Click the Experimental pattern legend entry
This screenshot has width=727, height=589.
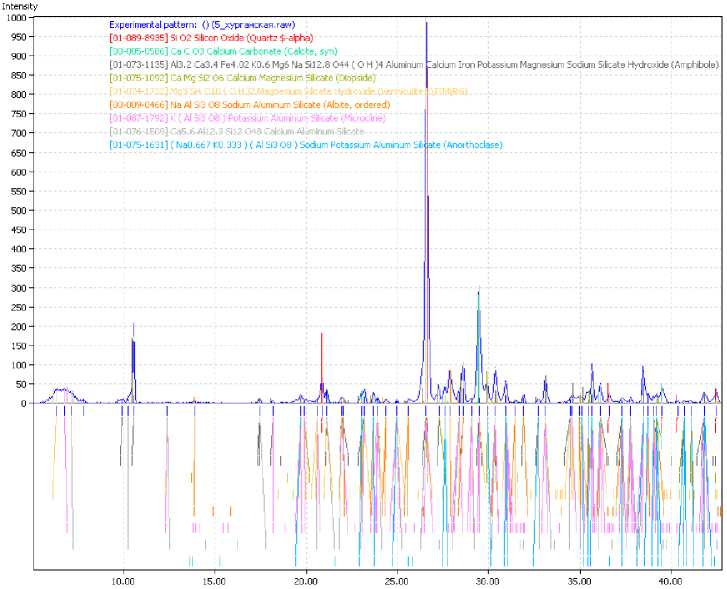tap(202, 25)
